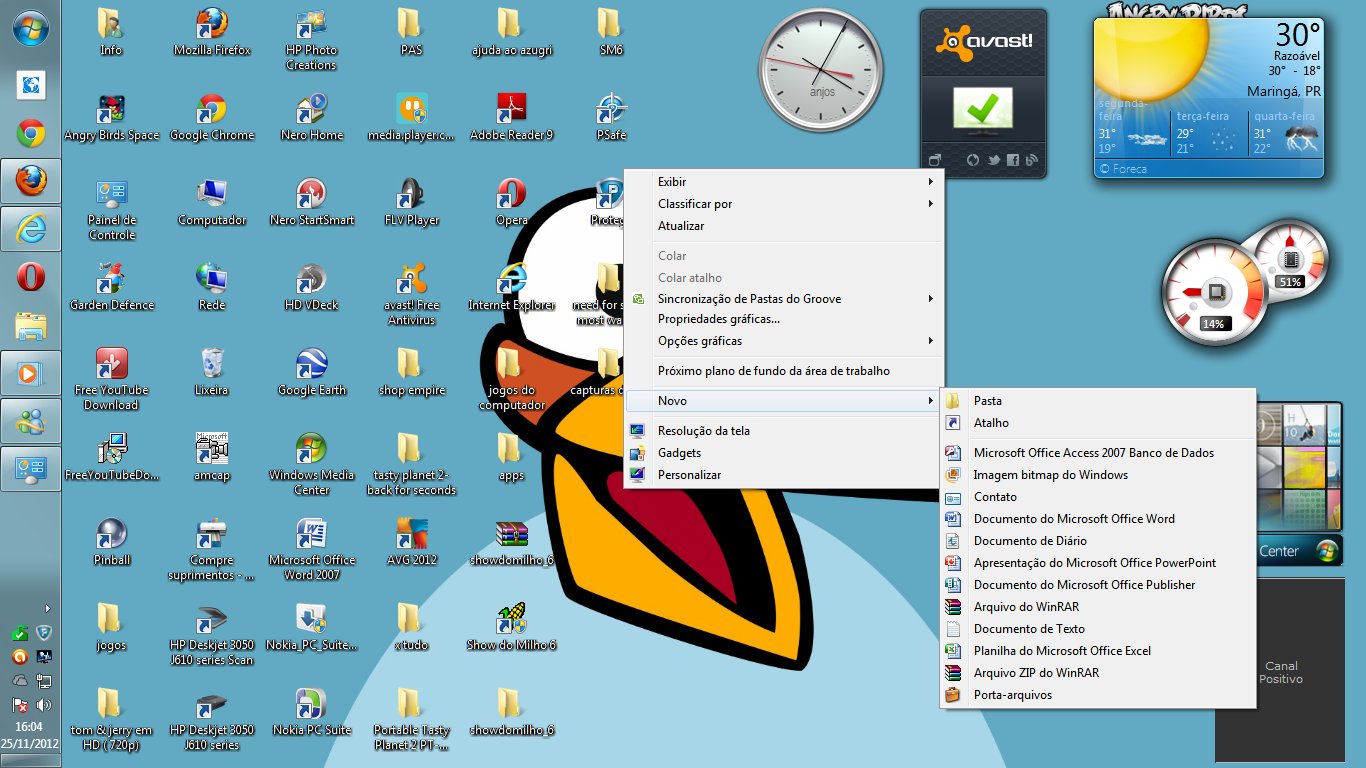The image size is (1366, 768).
Task: Open the Computador desktop icon
Action: (x=212, y=202)
